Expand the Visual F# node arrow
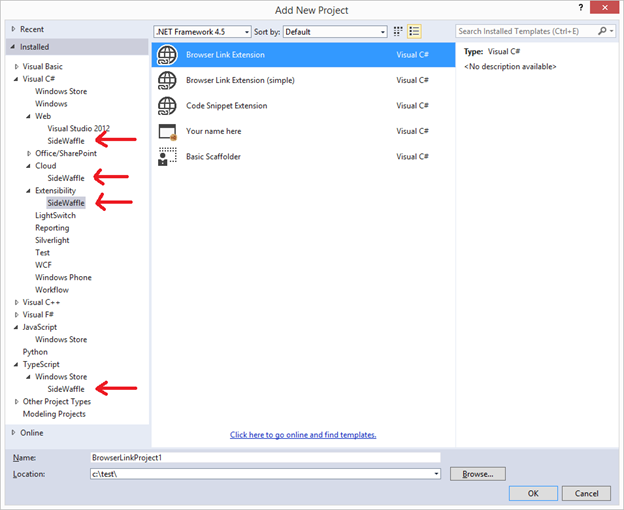The height and width of the screenshot is (510, 624). [x=16, y=315]
